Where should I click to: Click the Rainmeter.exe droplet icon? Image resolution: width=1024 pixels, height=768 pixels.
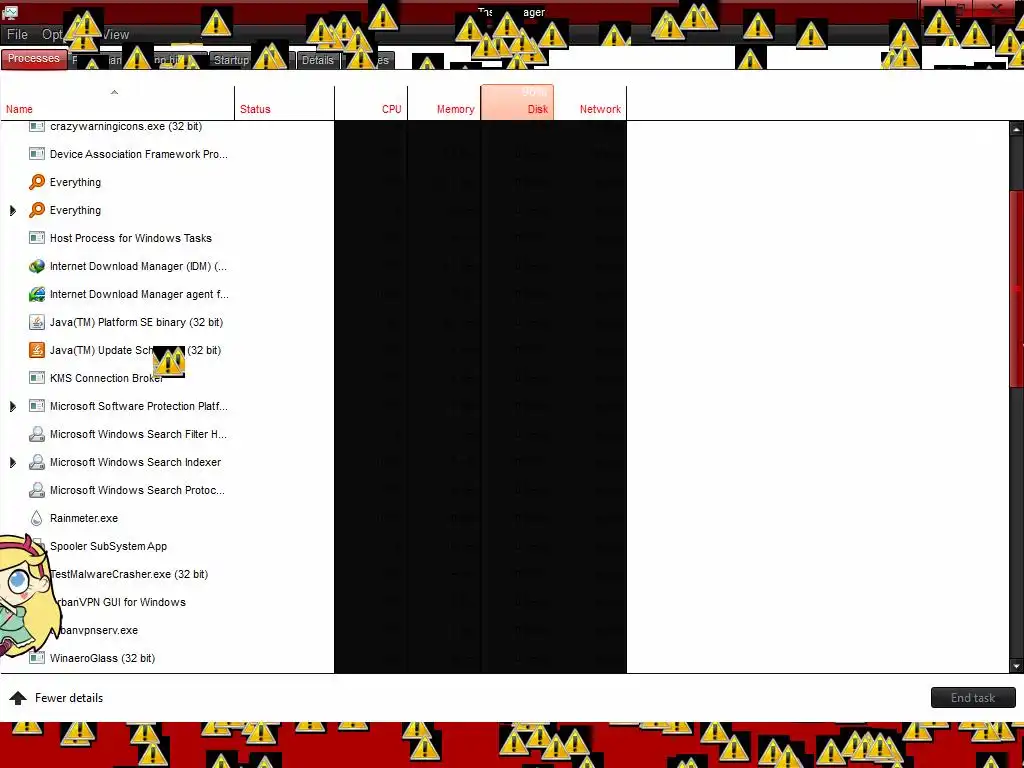pyautogui.click(x=37, y=519)
